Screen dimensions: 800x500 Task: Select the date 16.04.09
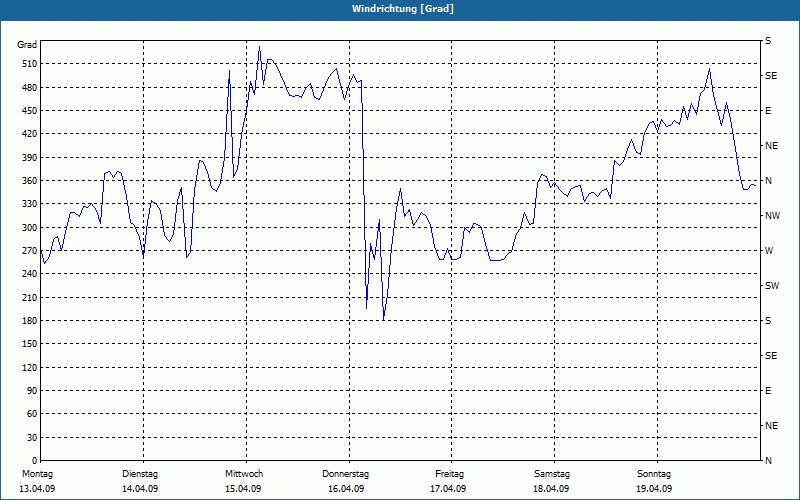click(x=346, y=489)
